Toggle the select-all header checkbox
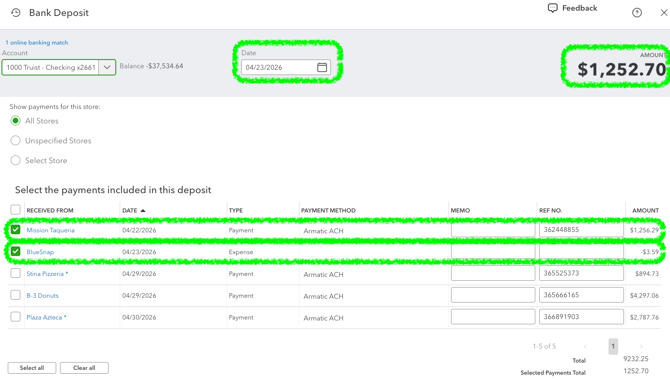The height and width of the screenshot is (380, 670). 15,209
